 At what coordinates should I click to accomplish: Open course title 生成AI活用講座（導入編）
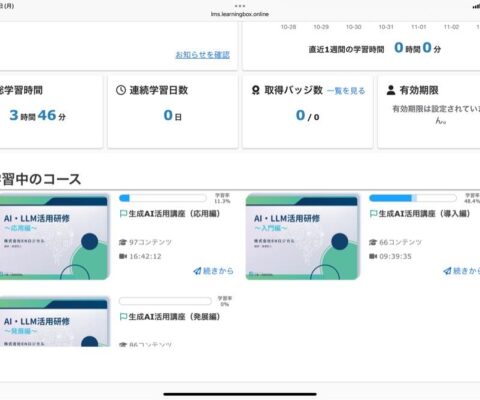(424, 214)
